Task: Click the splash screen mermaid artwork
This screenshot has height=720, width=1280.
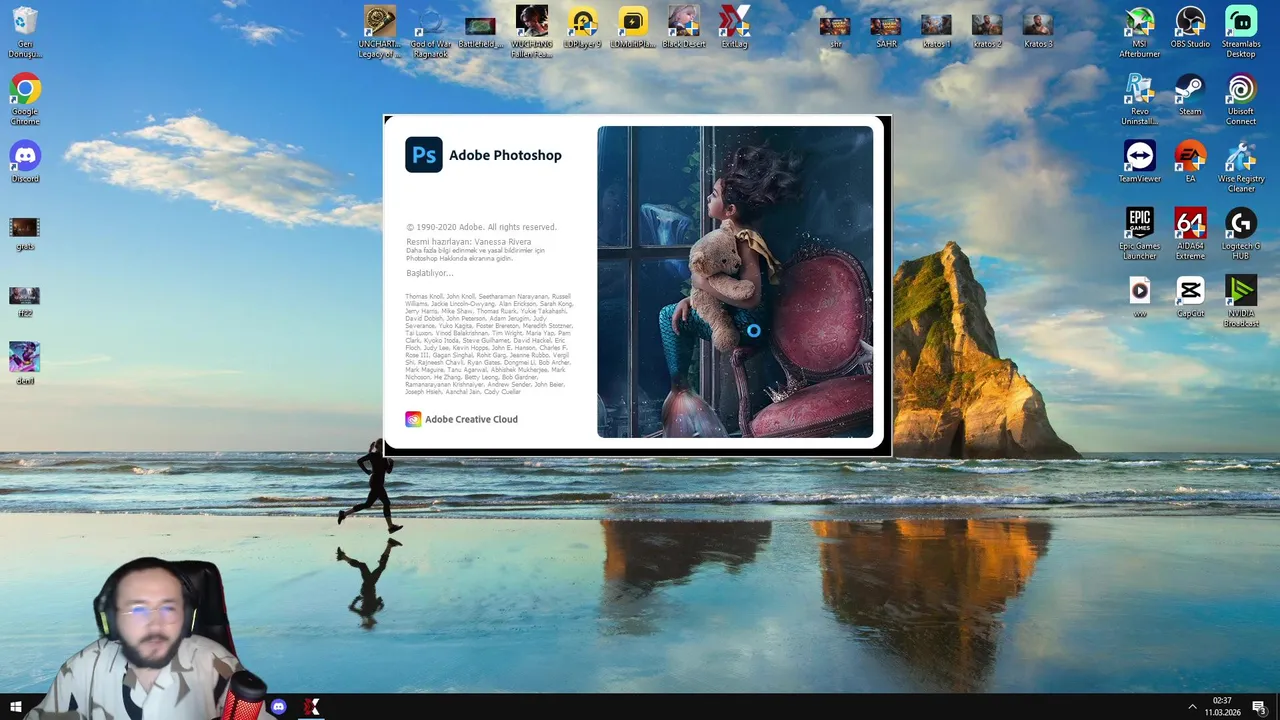Action: (735, 282)
